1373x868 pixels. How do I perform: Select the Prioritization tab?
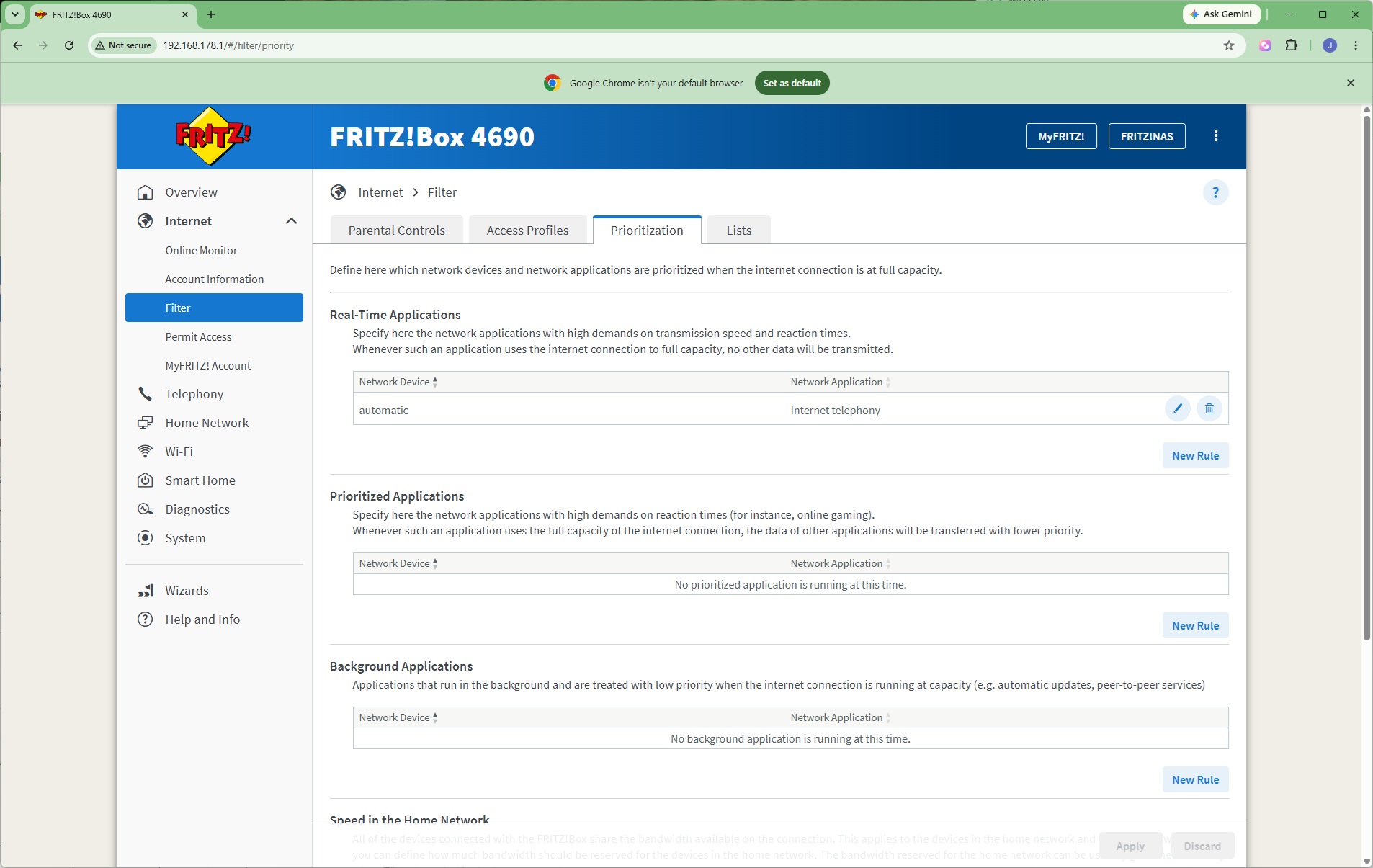(647, 231)
